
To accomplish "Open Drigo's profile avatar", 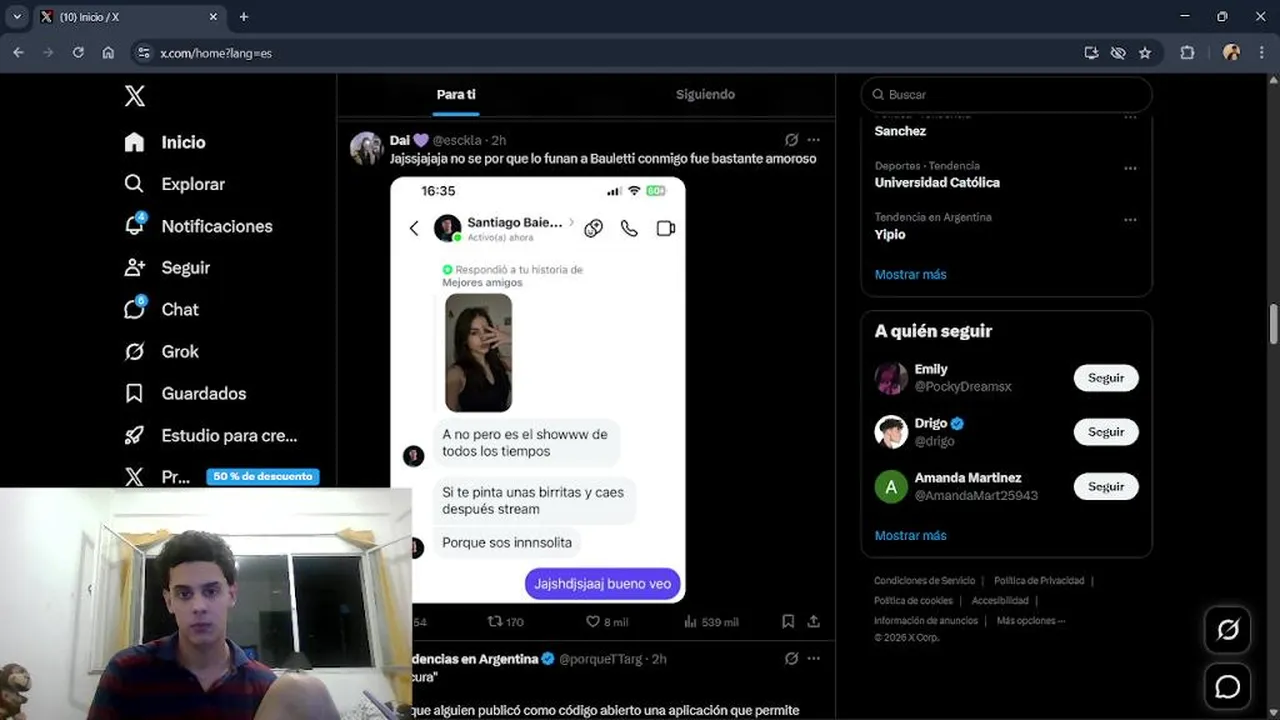I will click(891, 432).
